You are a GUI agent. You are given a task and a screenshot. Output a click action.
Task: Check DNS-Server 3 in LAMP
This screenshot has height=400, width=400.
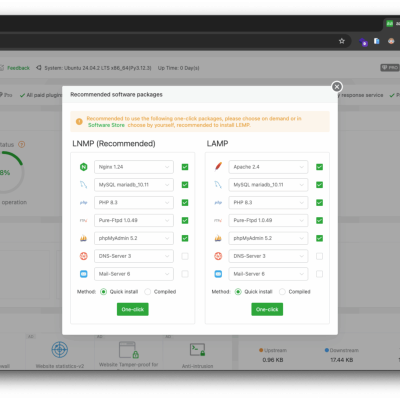(x=319, y=256)
